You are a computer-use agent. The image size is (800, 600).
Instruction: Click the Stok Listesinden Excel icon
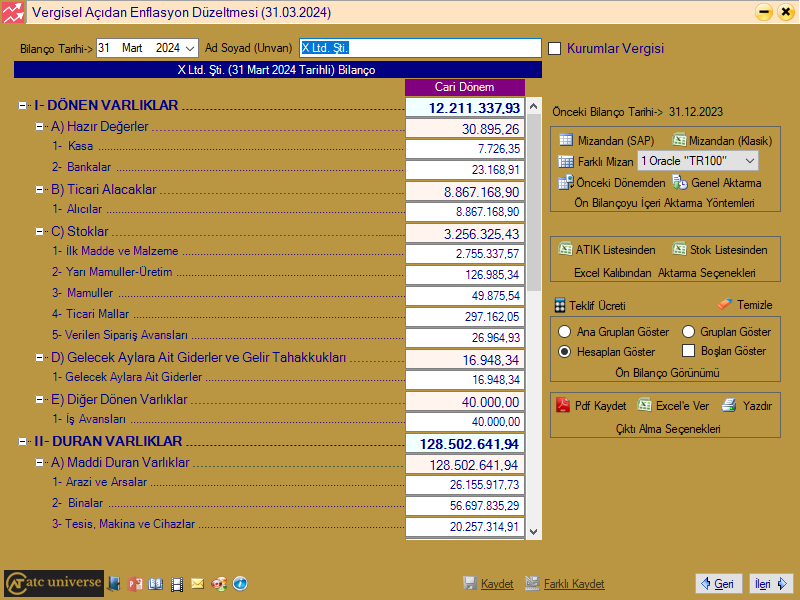(679, 249)
